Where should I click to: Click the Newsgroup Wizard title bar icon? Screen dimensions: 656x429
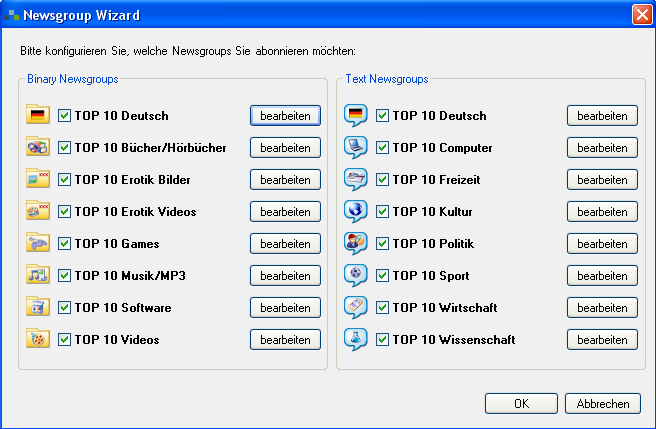point(11,15)
